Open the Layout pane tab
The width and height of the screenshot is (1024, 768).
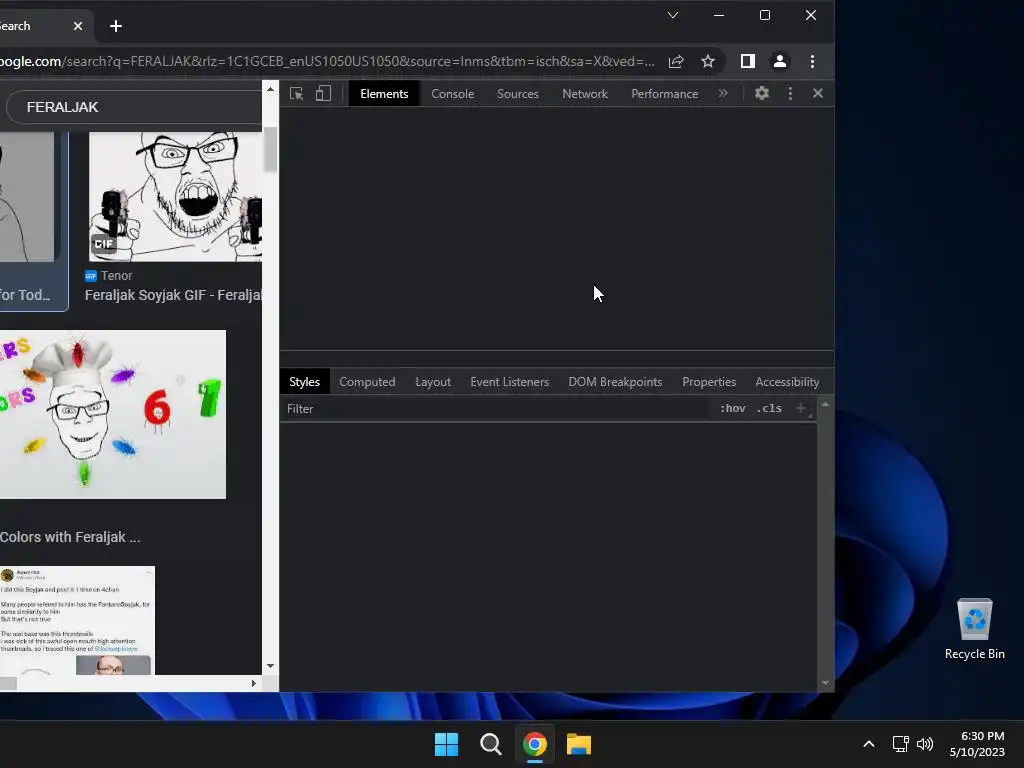point(433,382)
